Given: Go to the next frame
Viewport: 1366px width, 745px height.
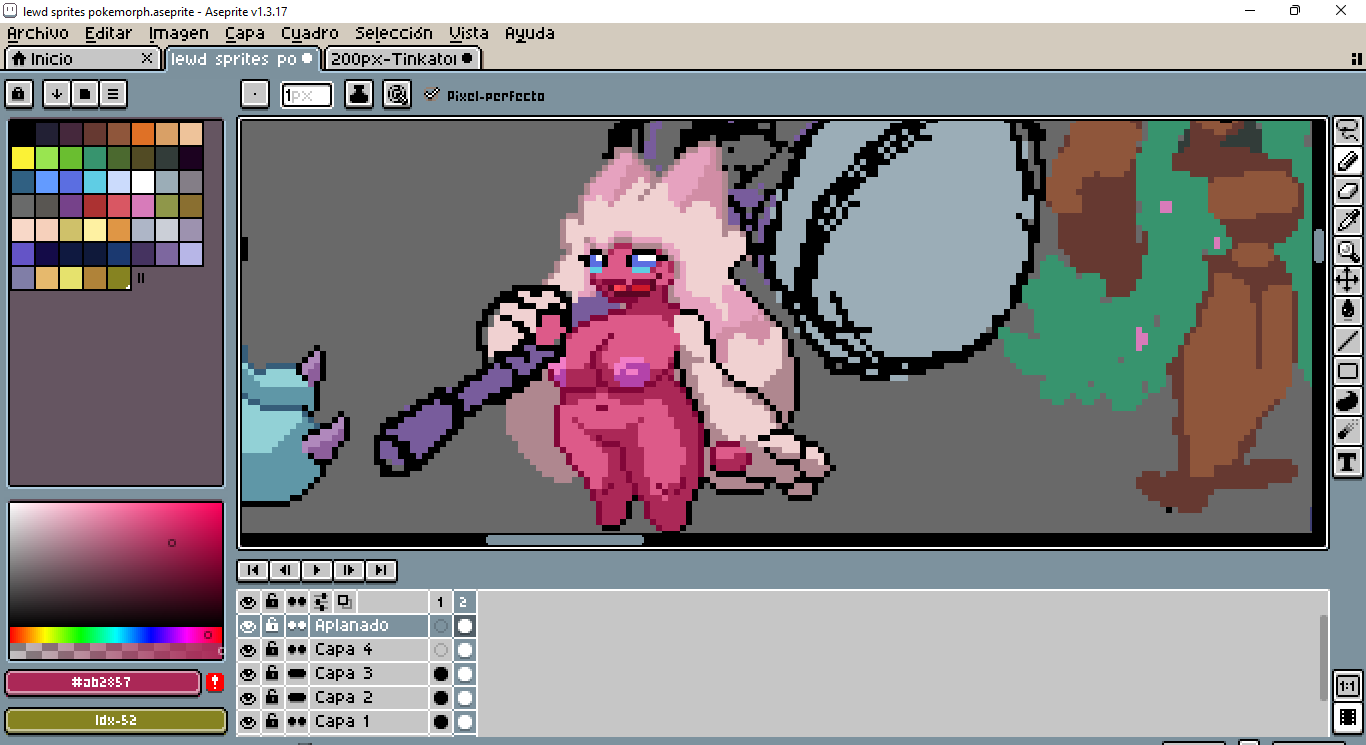Looking at the screenshot, I should pyautogui.click(x=349, y=570).
